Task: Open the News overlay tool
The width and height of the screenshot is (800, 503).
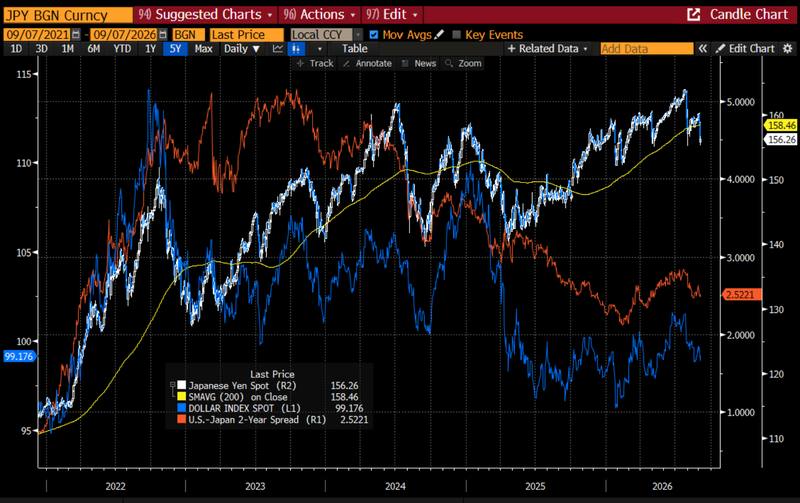Action: [419, 63]
